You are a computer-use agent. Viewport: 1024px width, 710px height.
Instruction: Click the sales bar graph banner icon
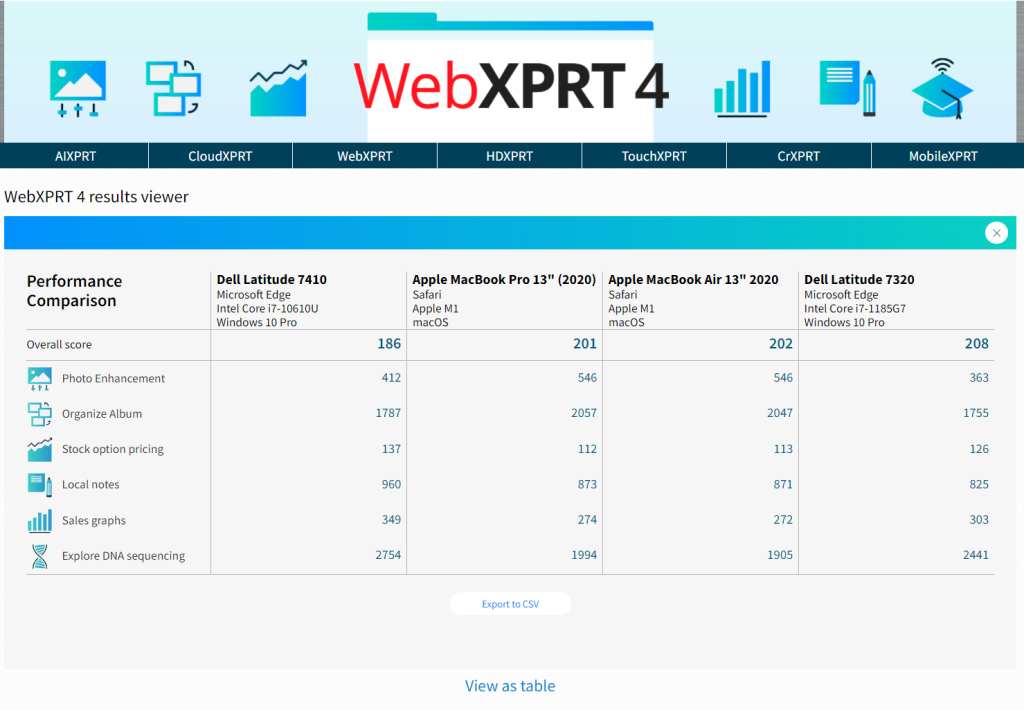point(743,89)
